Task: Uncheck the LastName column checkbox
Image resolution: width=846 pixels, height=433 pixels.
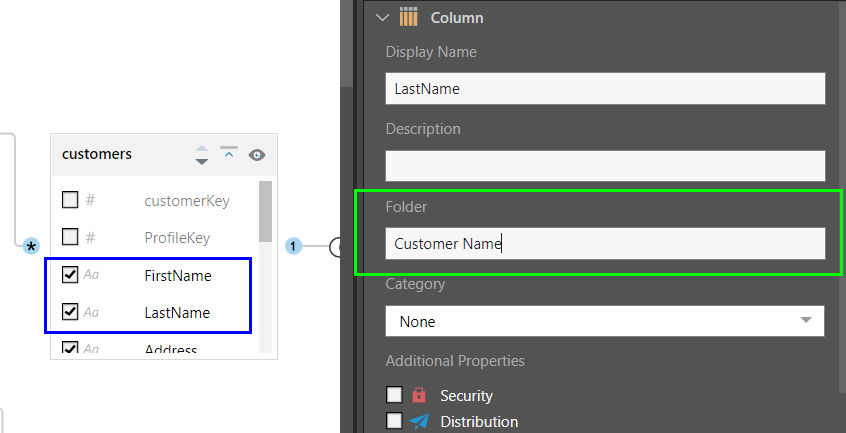Action: tap(70, 312)
